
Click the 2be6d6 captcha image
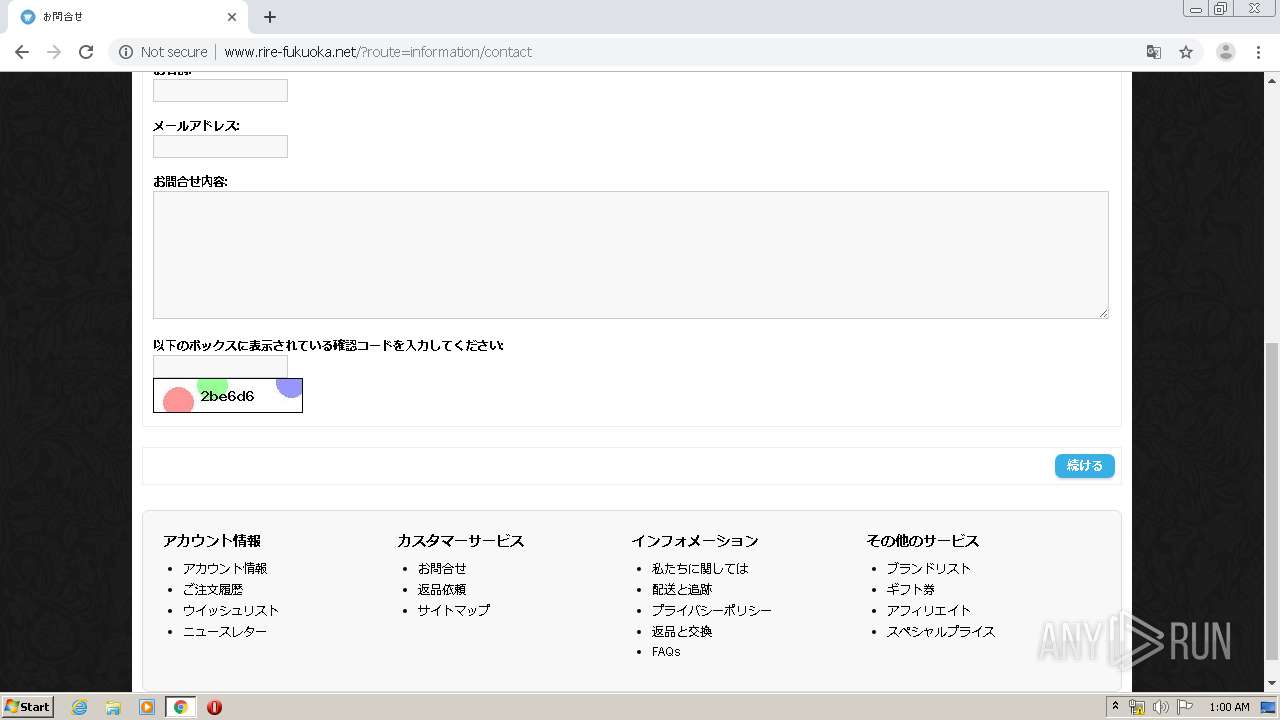[x=228, y=395]
